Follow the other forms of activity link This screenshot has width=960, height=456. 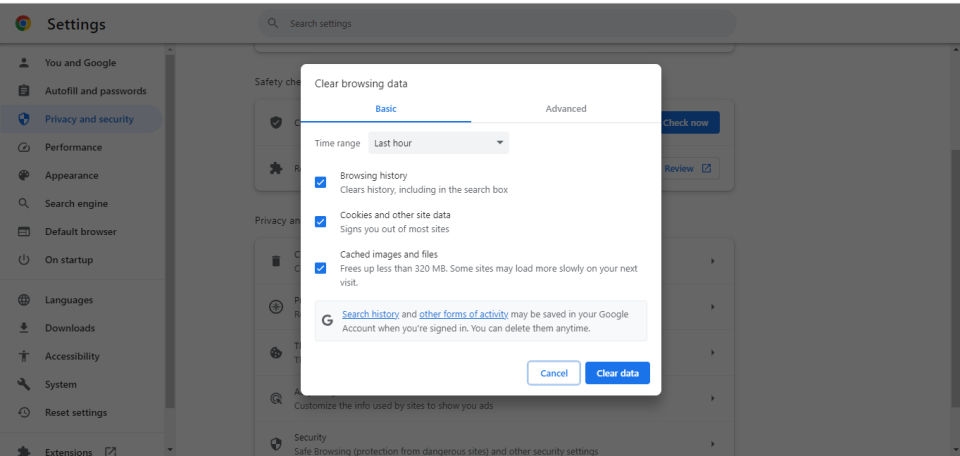[463, 314]
